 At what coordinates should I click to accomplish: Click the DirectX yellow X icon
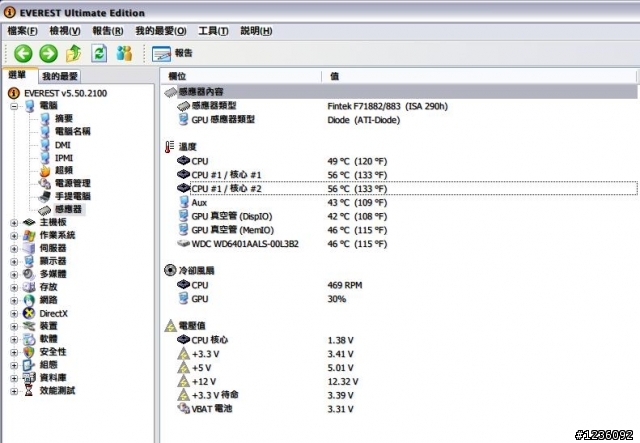click(x=29, y=314)
